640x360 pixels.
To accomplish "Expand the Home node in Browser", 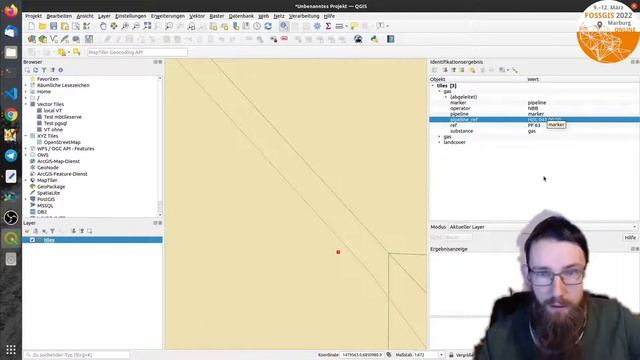I will (x=26, y=92).
